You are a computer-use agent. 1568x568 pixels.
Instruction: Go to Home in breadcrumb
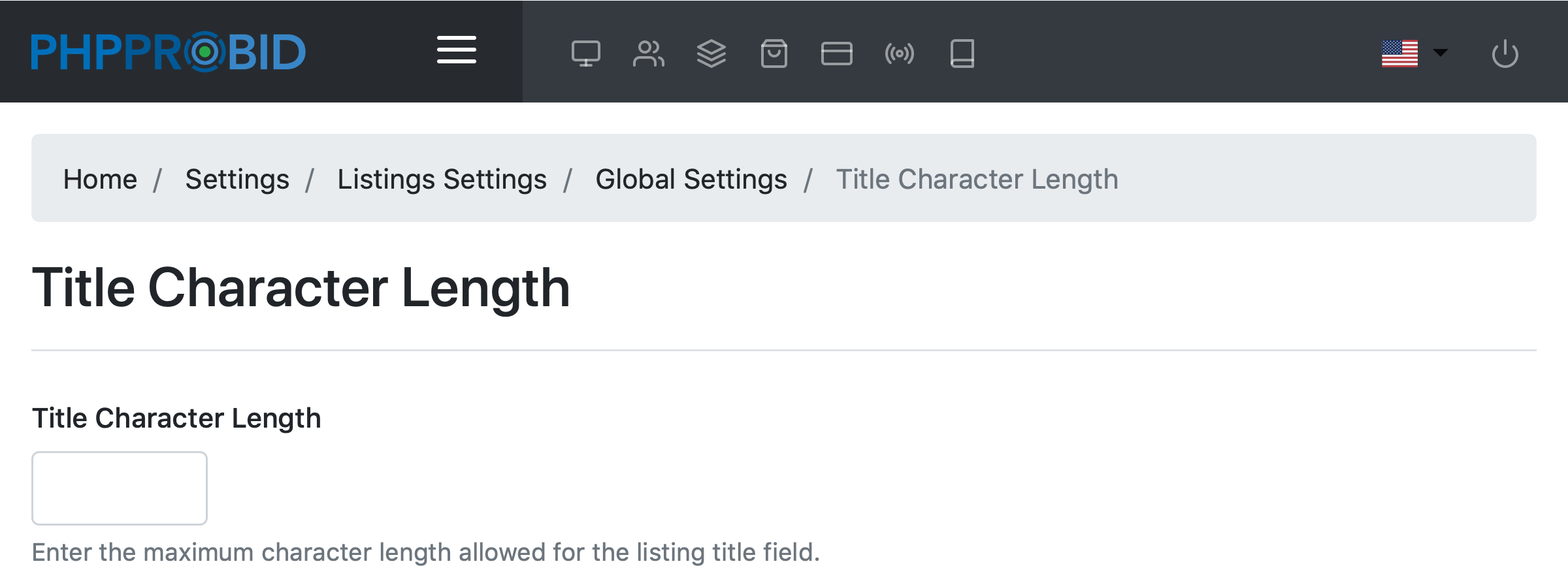pos(100,179)
